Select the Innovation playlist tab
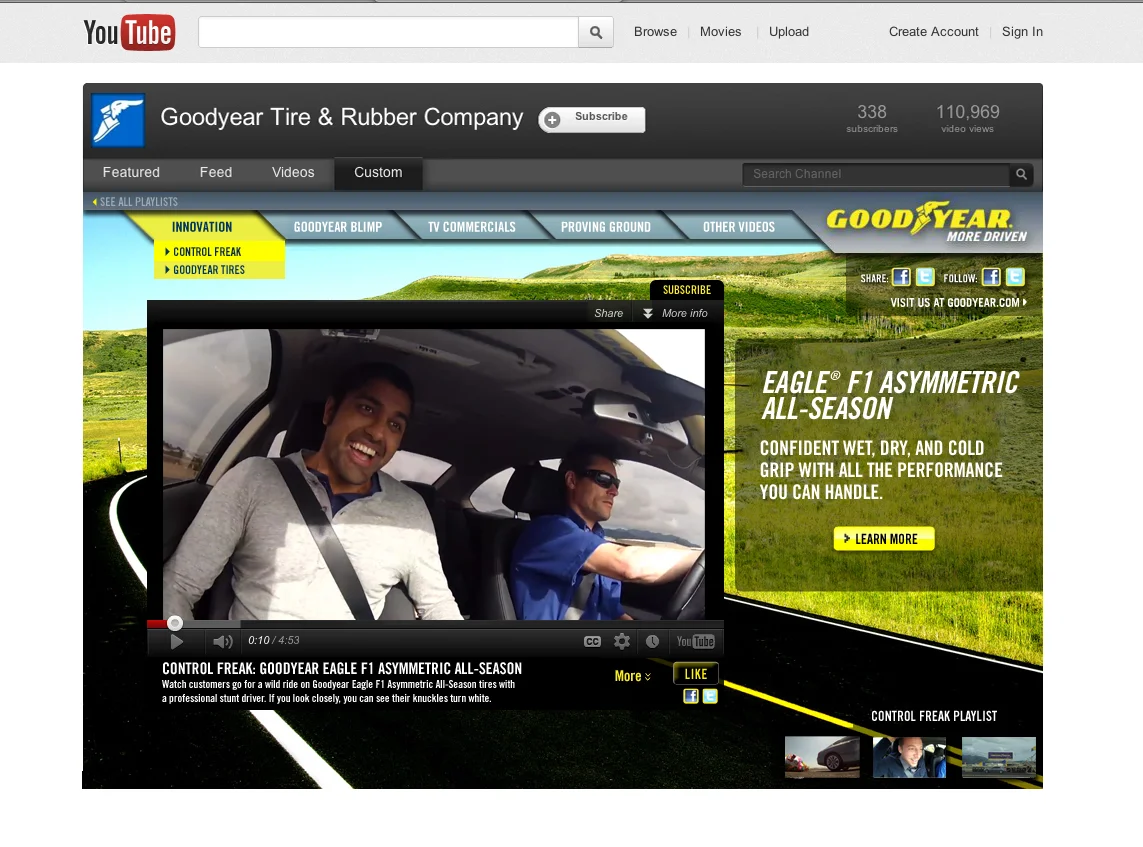The width and height of the screenshot is (1143, 847). (x=202, y=227)
